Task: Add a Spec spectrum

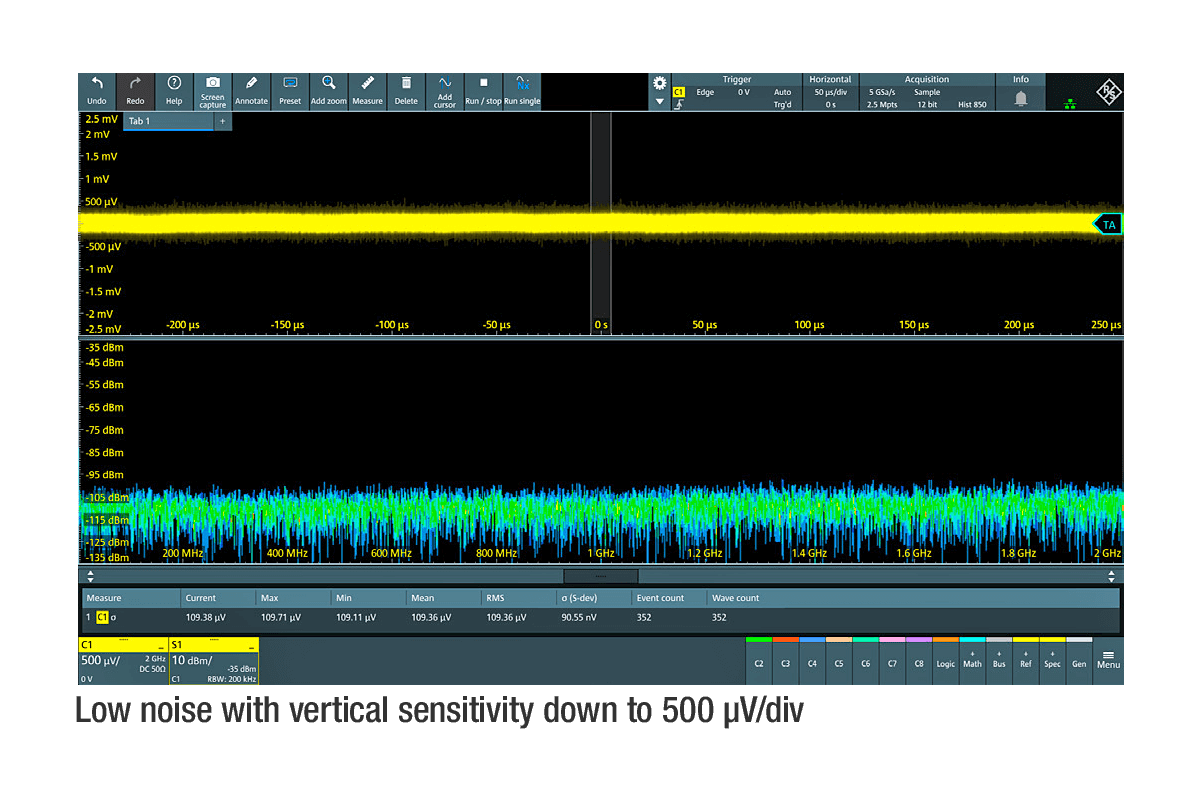Action: (x=1052, y=661)
